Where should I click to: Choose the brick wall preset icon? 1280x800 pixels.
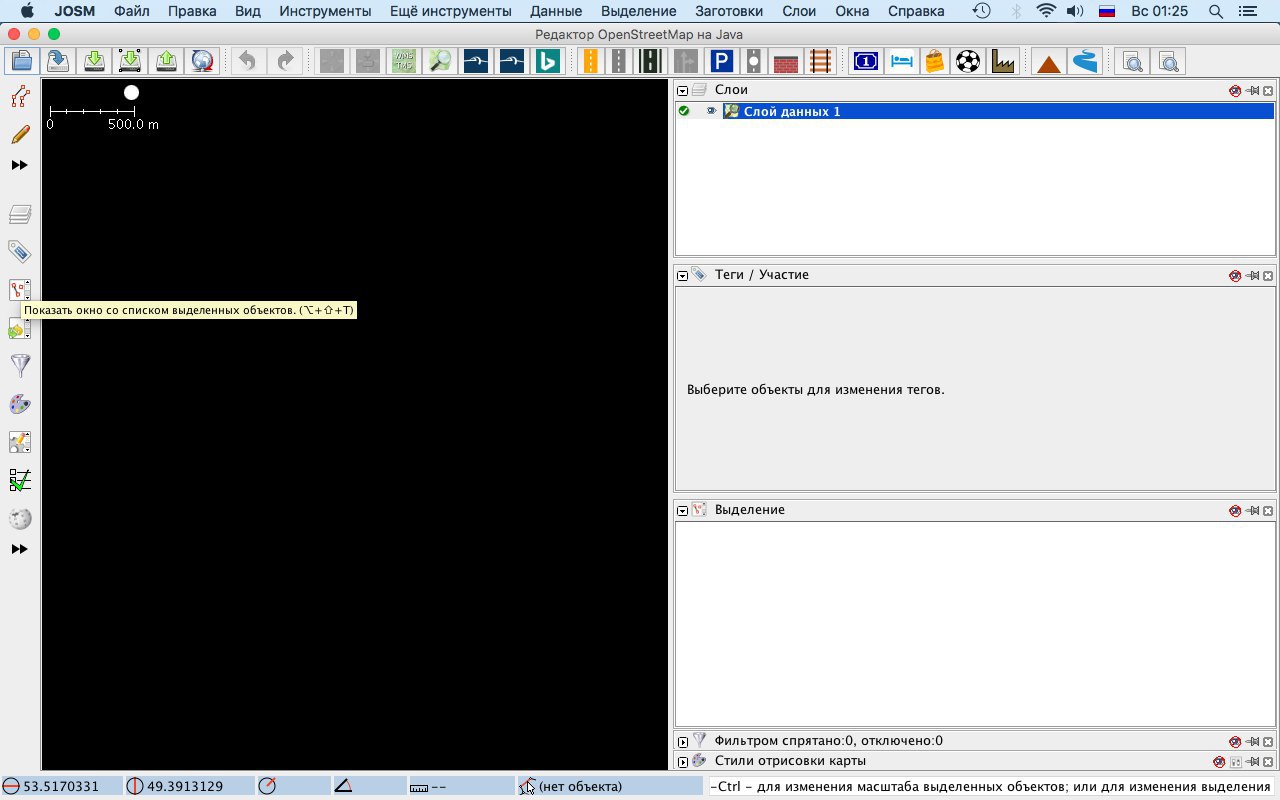(785, 62)
